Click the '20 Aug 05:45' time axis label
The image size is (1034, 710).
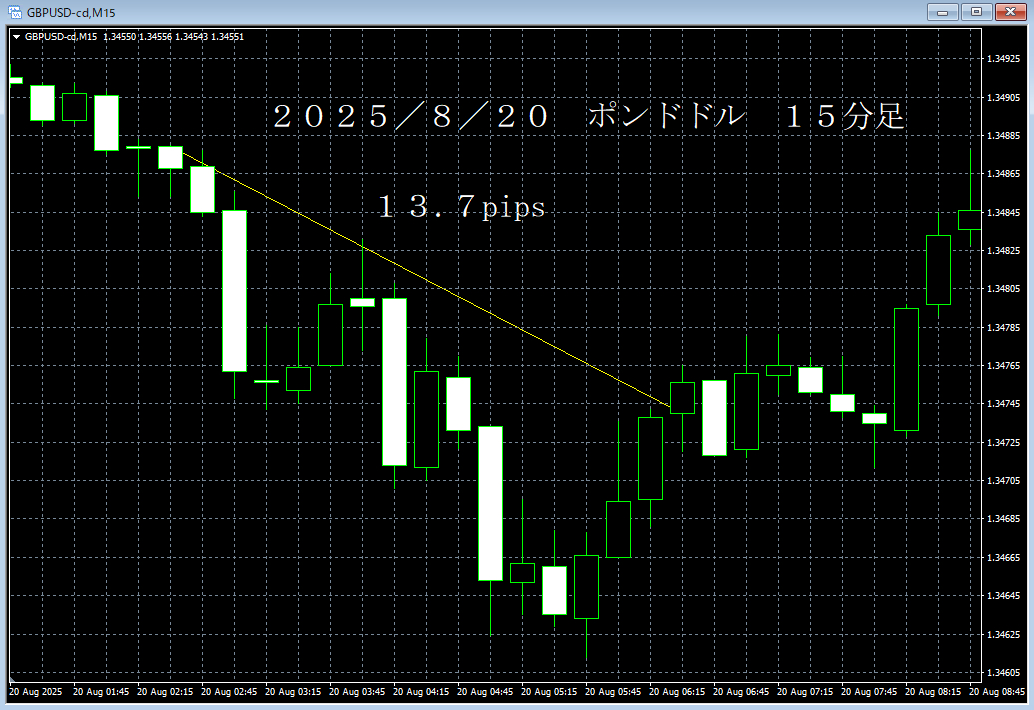pyautogui.click(x=613, y=692)
